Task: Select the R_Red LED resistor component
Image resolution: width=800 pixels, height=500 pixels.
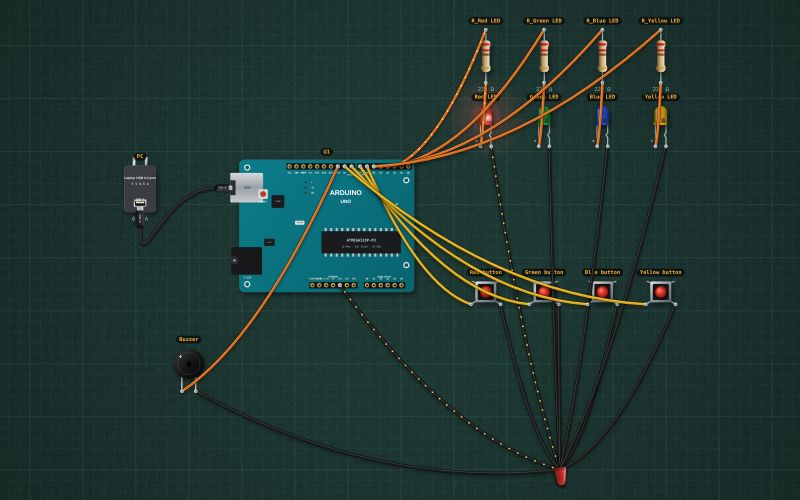Action: [486, 56]
